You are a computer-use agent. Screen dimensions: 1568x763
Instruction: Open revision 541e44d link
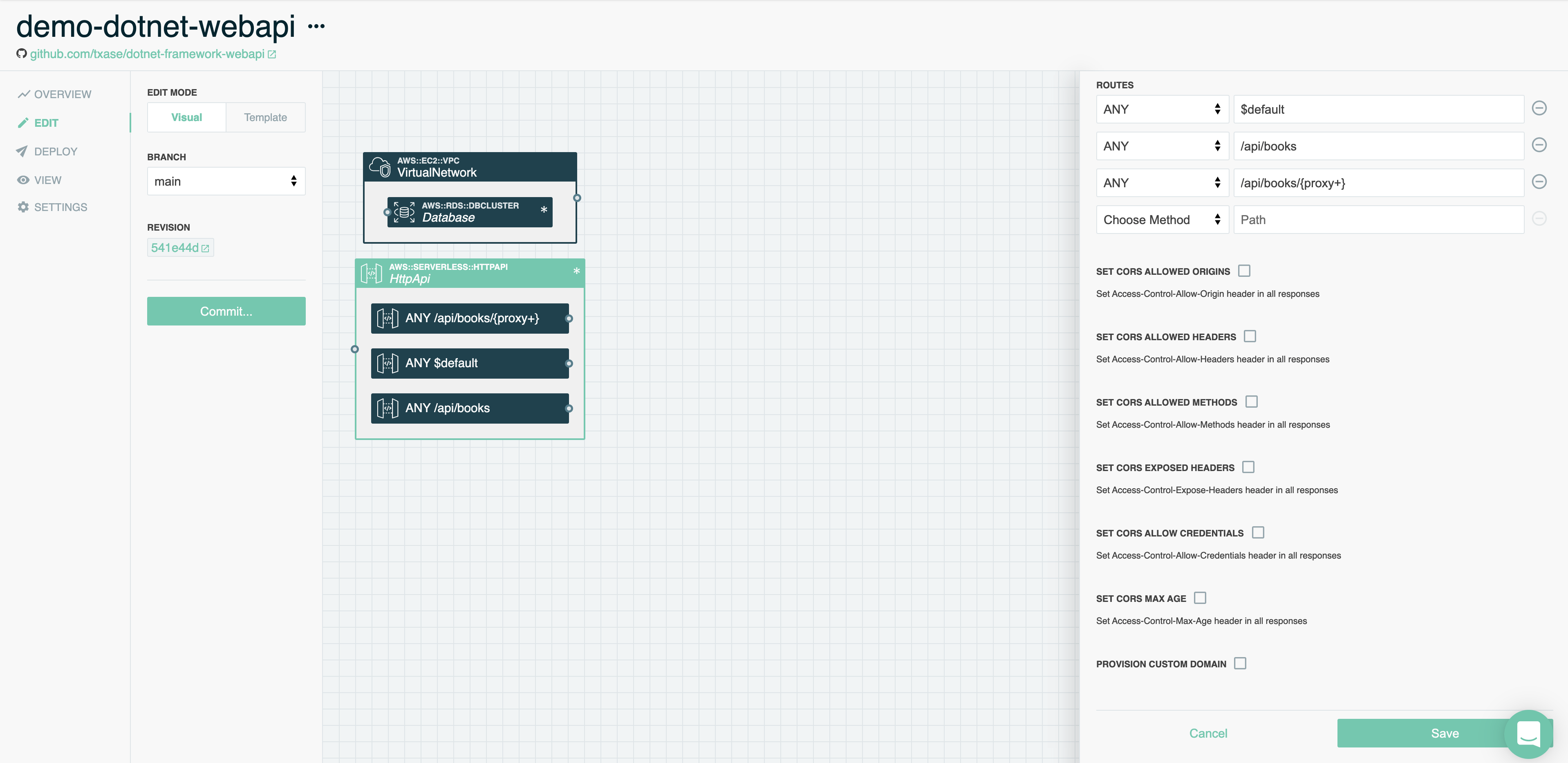(180, 248)
